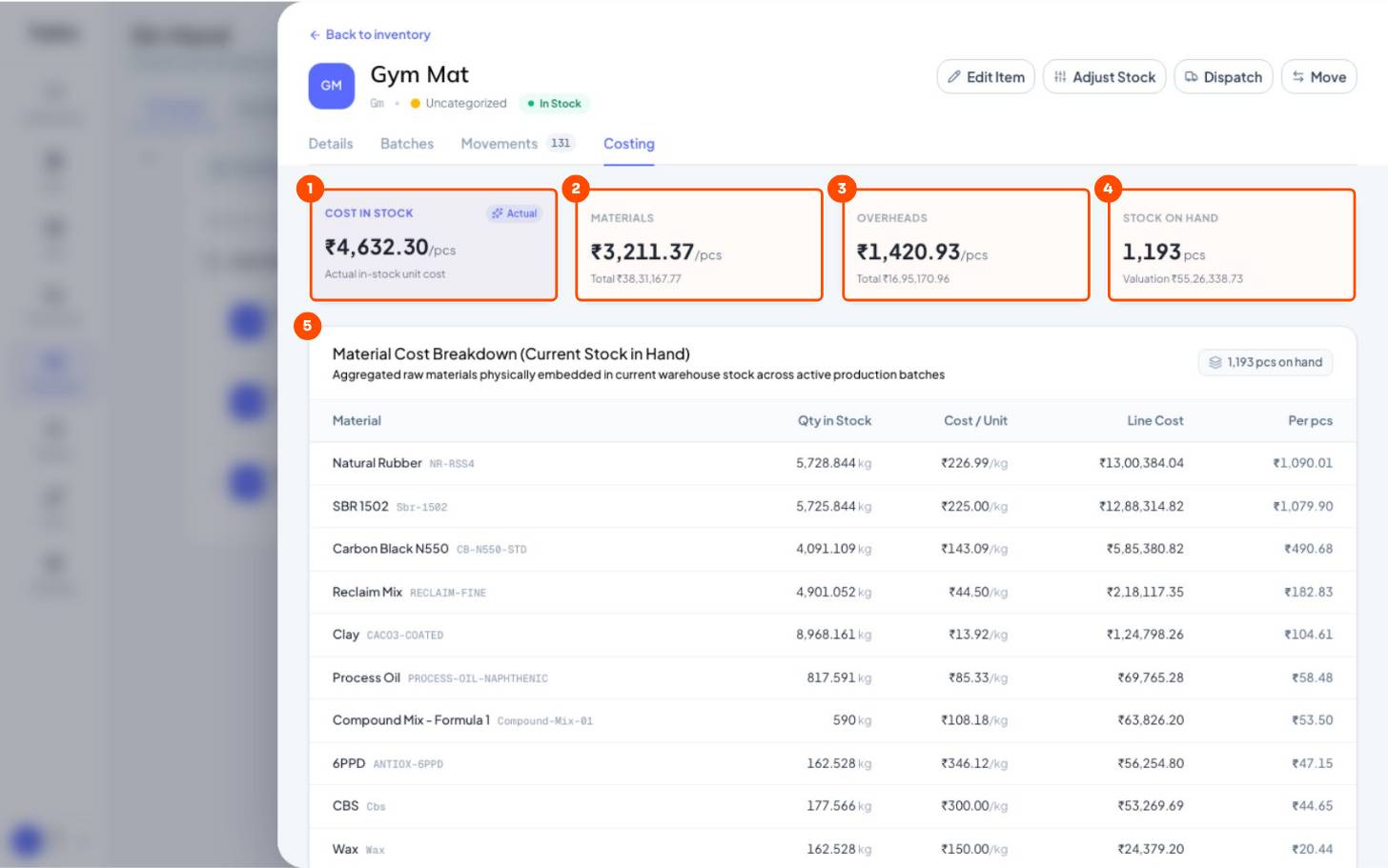The image size is (1388, 868).
Task: Select the Wax material name
Action: tap(345, 849)
